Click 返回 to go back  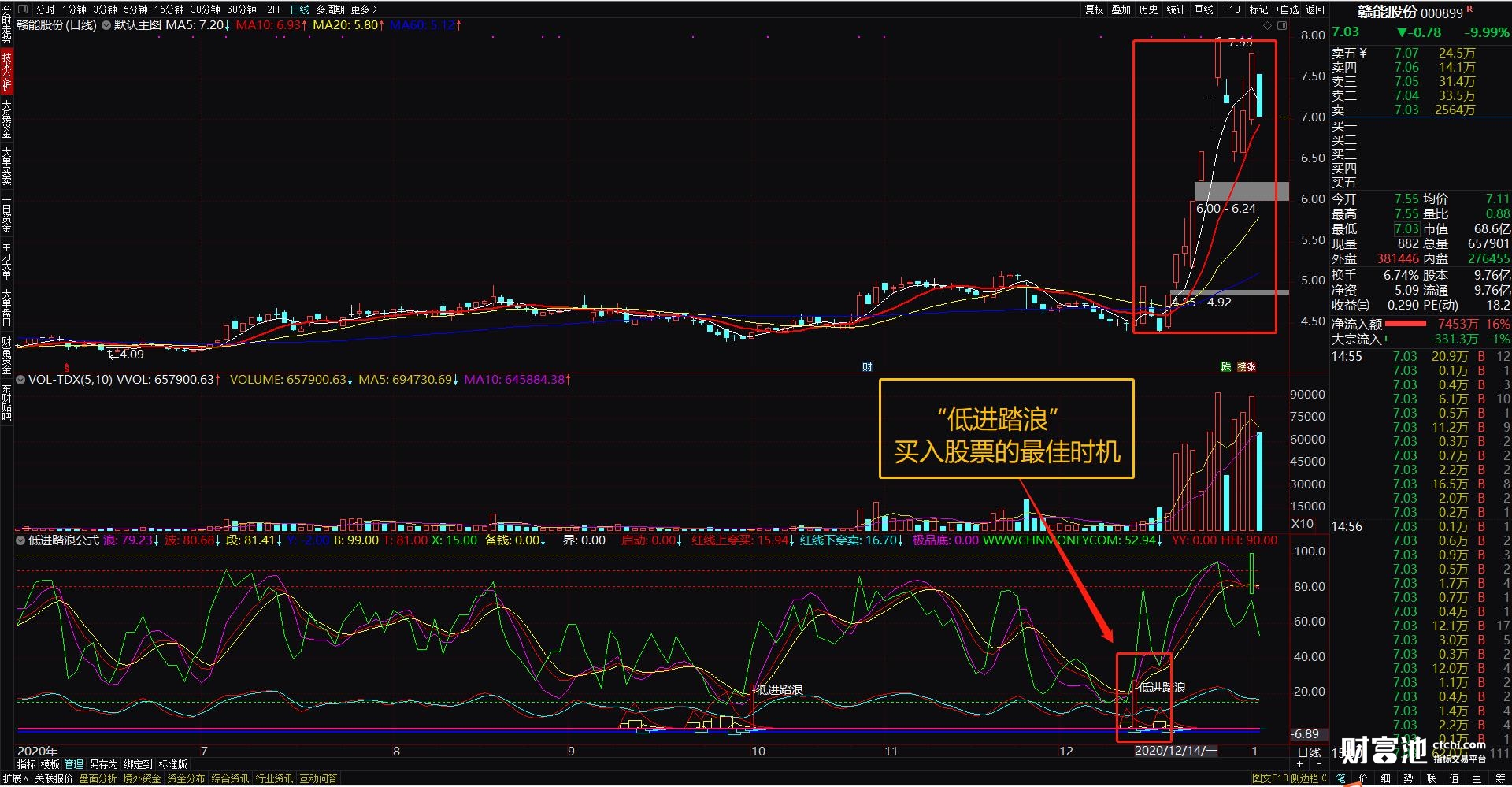tap(1315, 9)
